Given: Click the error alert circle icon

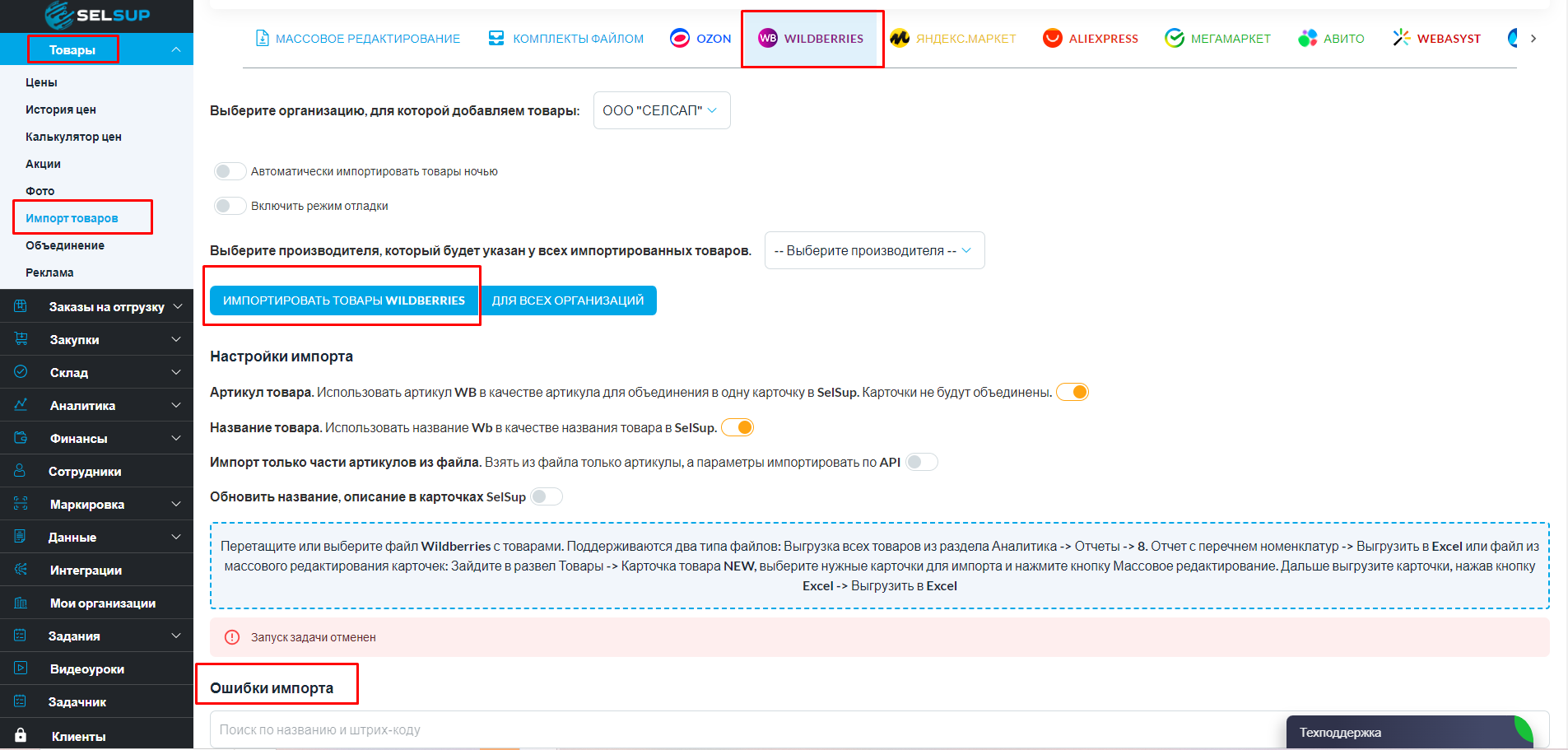Looking at the screenshot, I should pos(232,637).
